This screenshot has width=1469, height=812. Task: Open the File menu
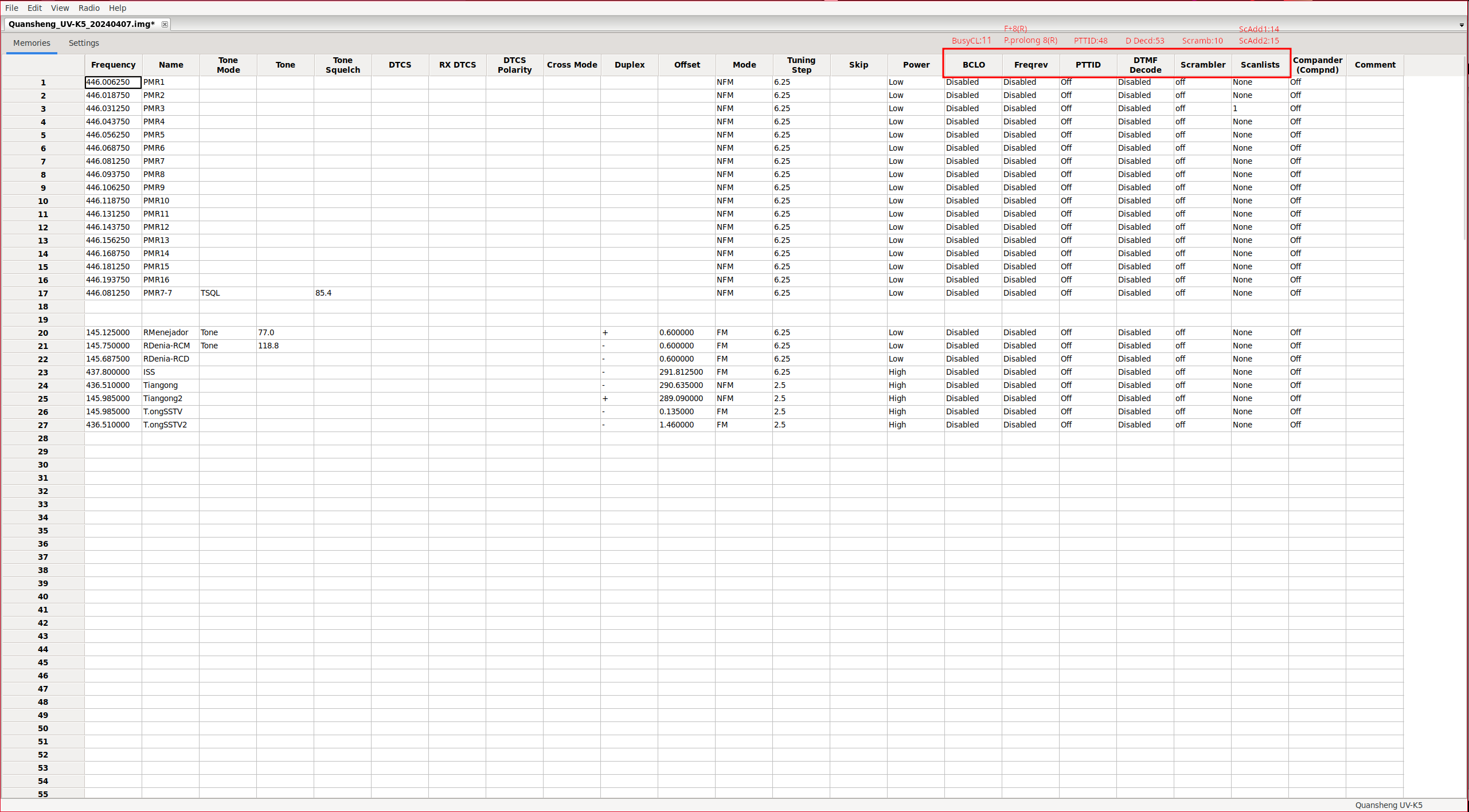tap(11, 7)
